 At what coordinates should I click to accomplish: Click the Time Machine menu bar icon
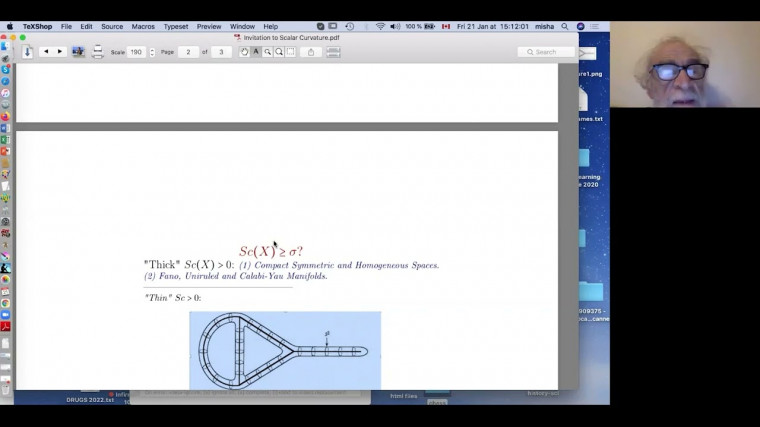tap(349, 27)
